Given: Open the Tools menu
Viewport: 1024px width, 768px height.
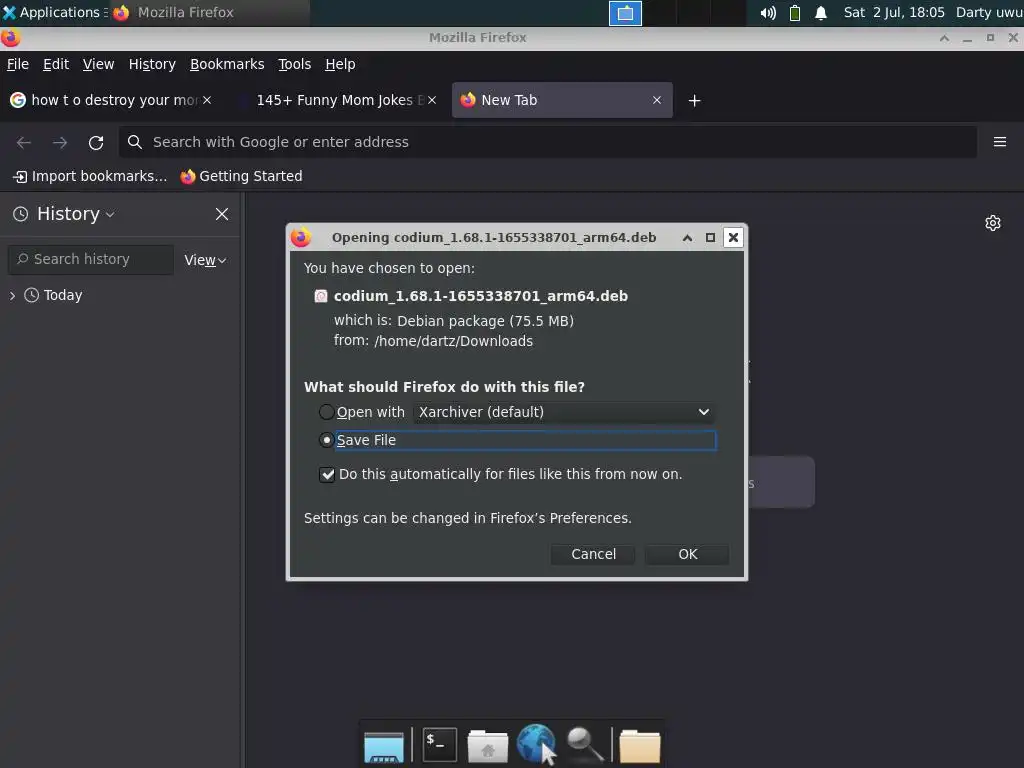Looking at the screenshot, I should coord(295,64).
